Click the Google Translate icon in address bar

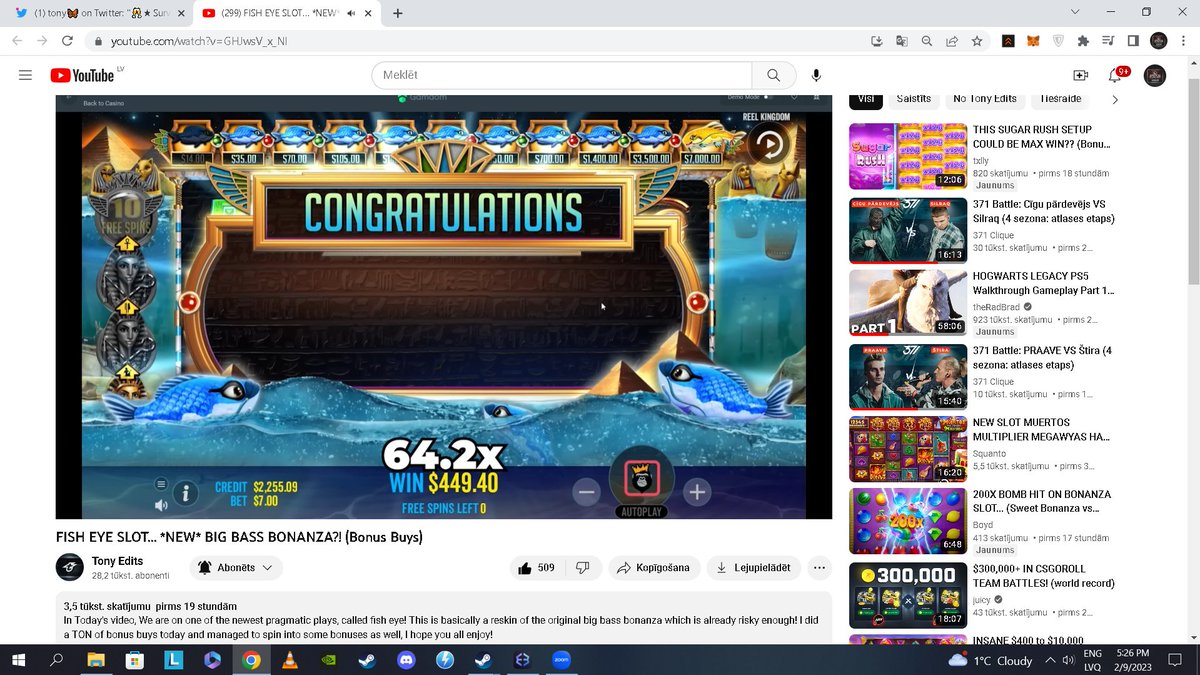point(902,41)
